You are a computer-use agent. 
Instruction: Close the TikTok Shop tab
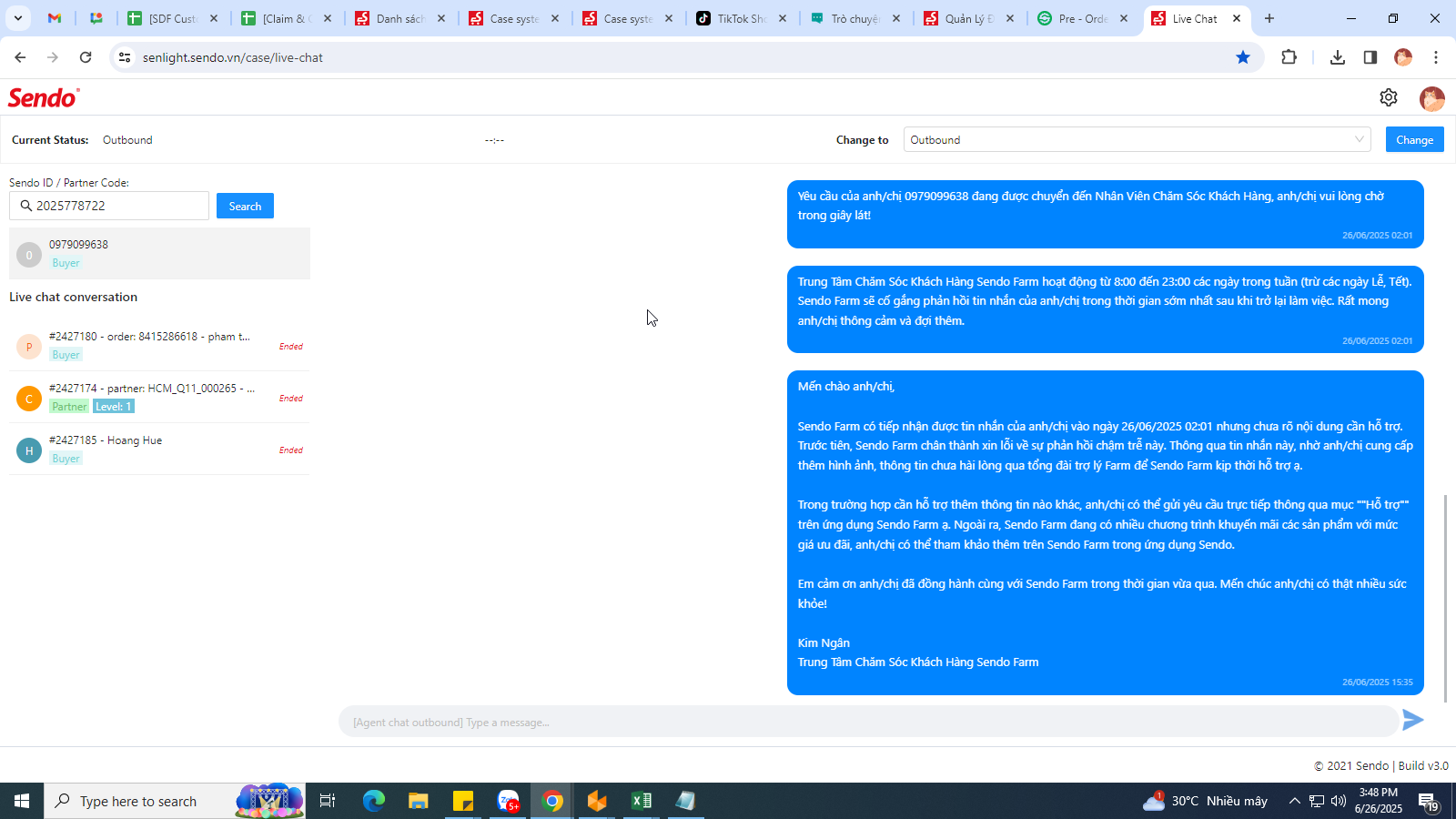tap(783, 18)
